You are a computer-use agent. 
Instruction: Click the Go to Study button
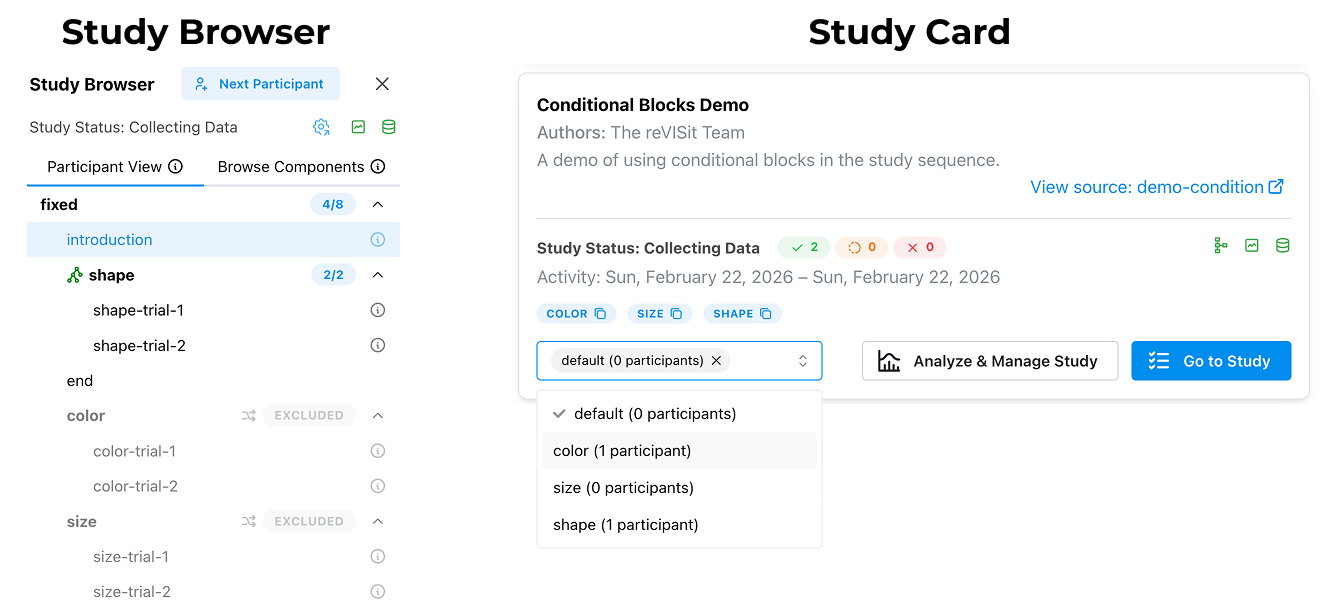[x=1211, y=360]
